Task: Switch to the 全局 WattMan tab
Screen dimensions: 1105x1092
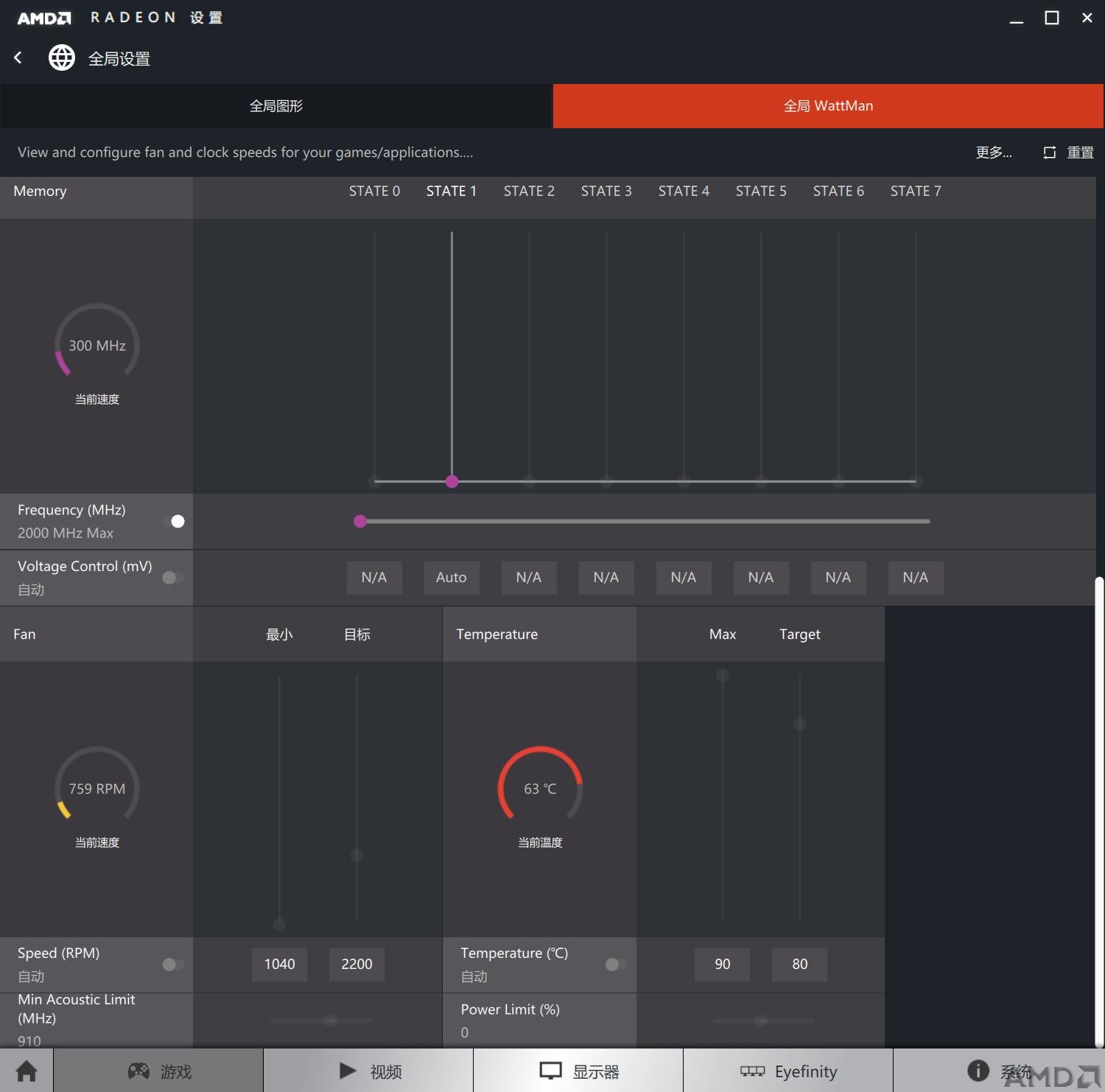Action: [828, 106]
